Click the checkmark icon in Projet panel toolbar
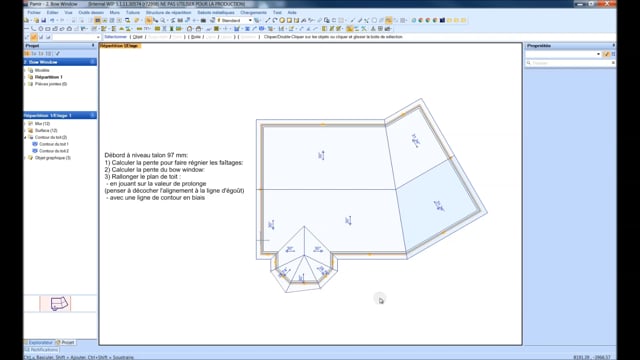Viewport: 640px width, 360px height. point(58,53)
